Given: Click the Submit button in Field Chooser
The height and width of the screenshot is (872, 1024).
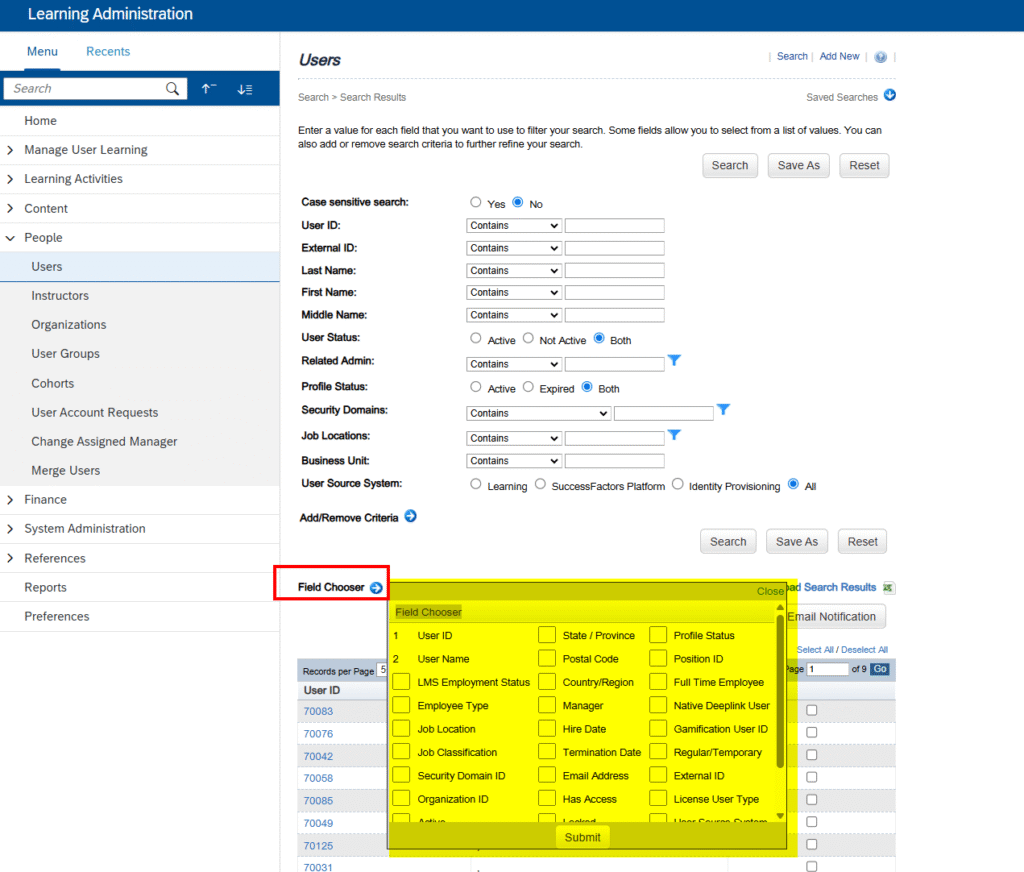Looking at the screenshot, I should [582, 837].
